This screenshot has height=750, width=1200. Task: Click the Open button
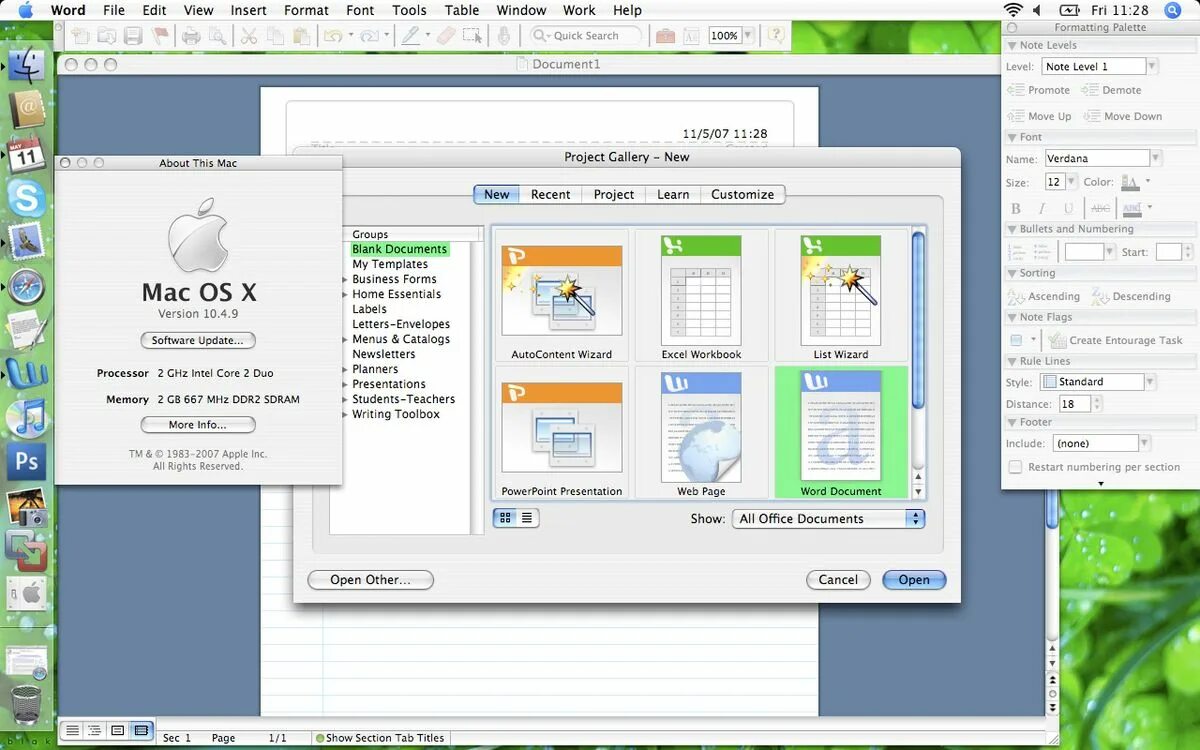(x=914, y=580)
